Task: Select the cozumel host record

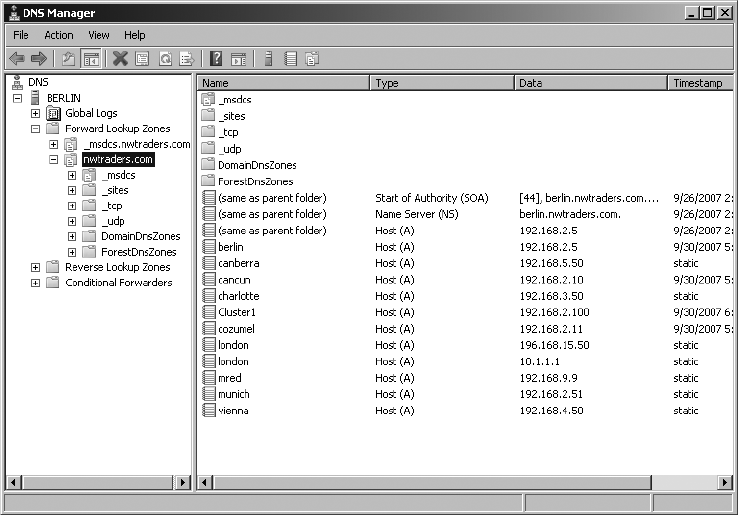Action: pos(236,329)
